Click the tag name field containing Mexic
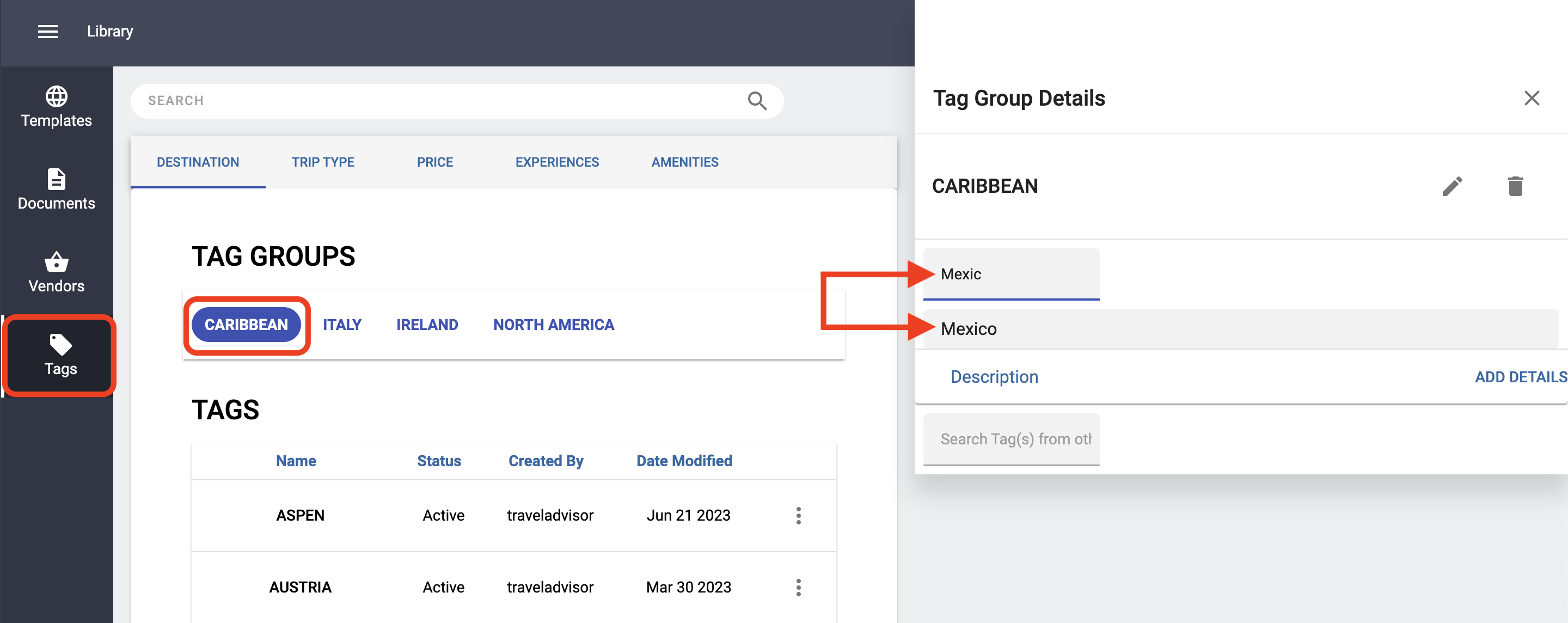 click(x=1011, y=274)
